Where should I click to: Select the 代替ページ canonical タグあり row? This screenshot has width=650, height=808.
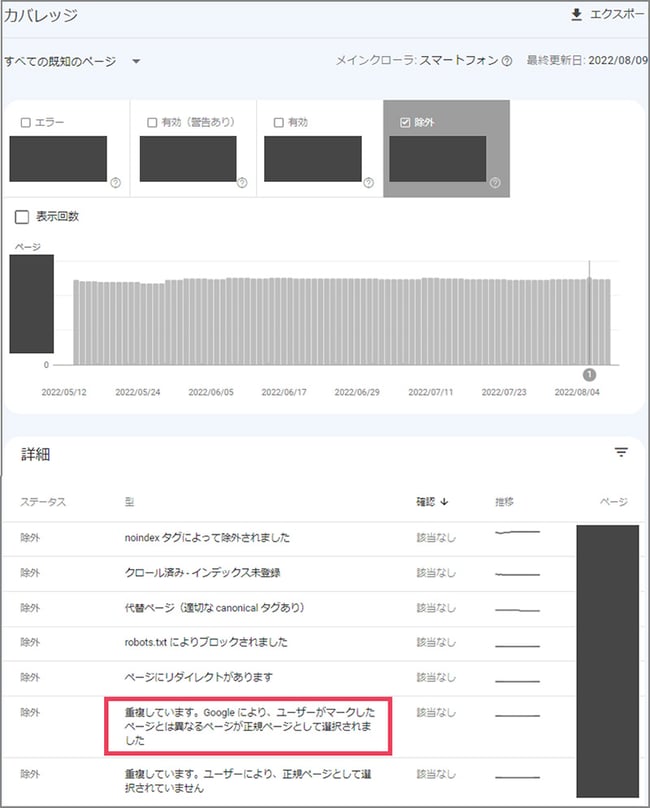coord(214,608)
